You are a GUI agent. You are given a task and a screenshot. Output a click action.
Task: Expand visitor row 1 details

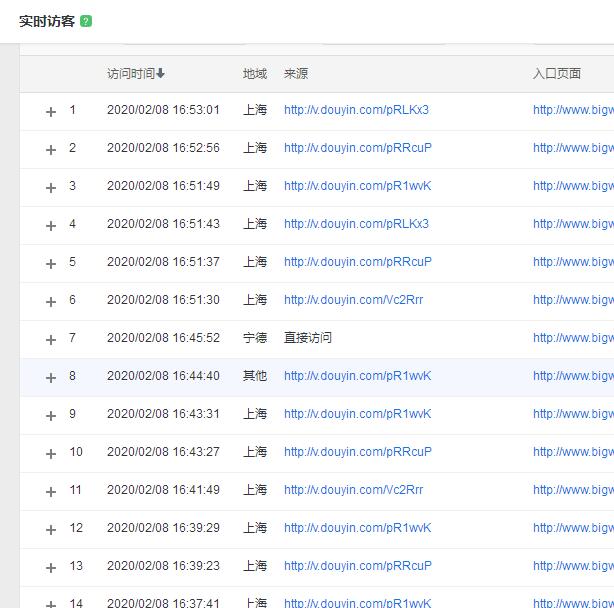(x=51, y=112)
